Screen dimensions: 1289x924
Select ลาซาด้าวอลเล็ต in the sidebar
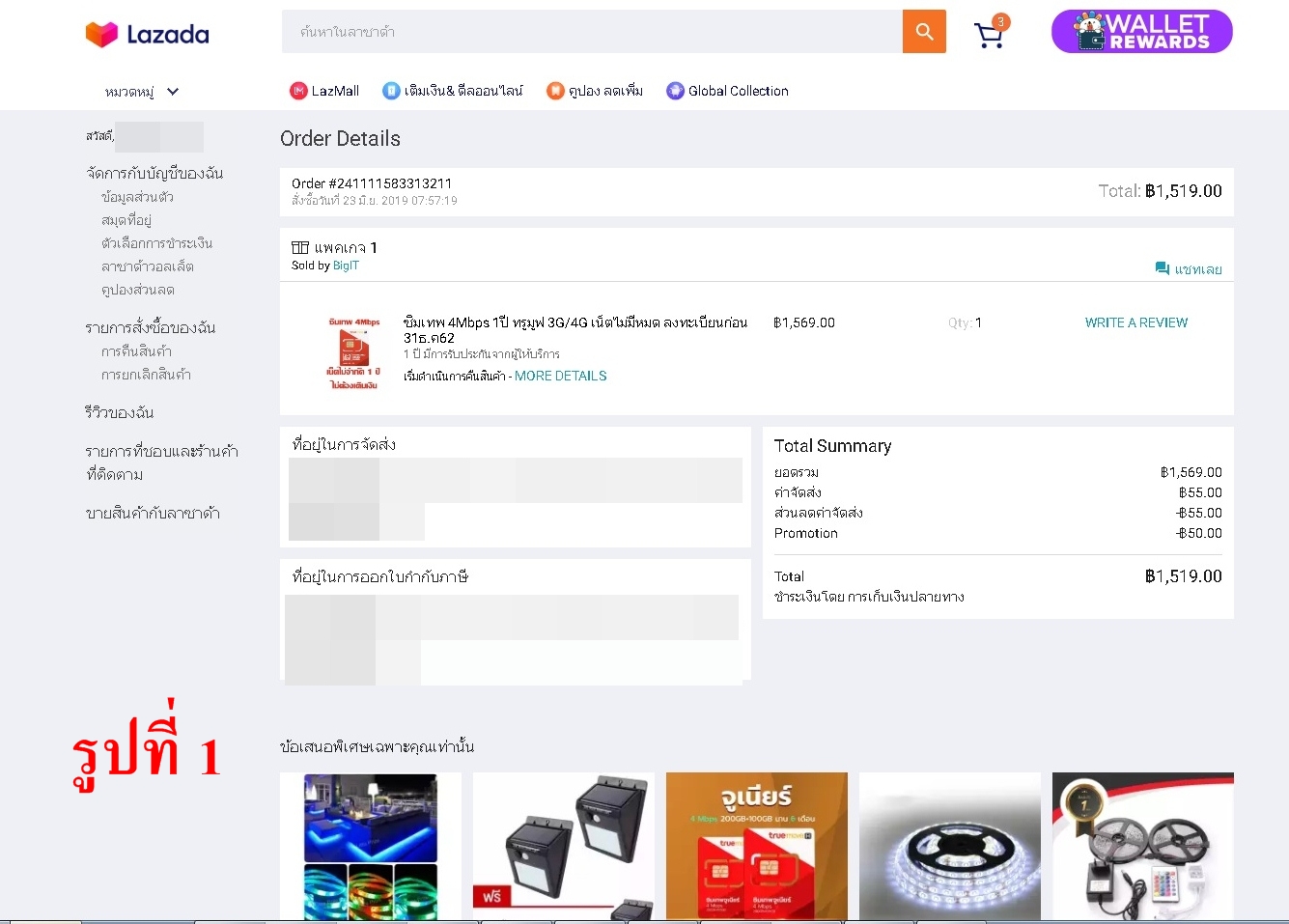tap(148, 266)
